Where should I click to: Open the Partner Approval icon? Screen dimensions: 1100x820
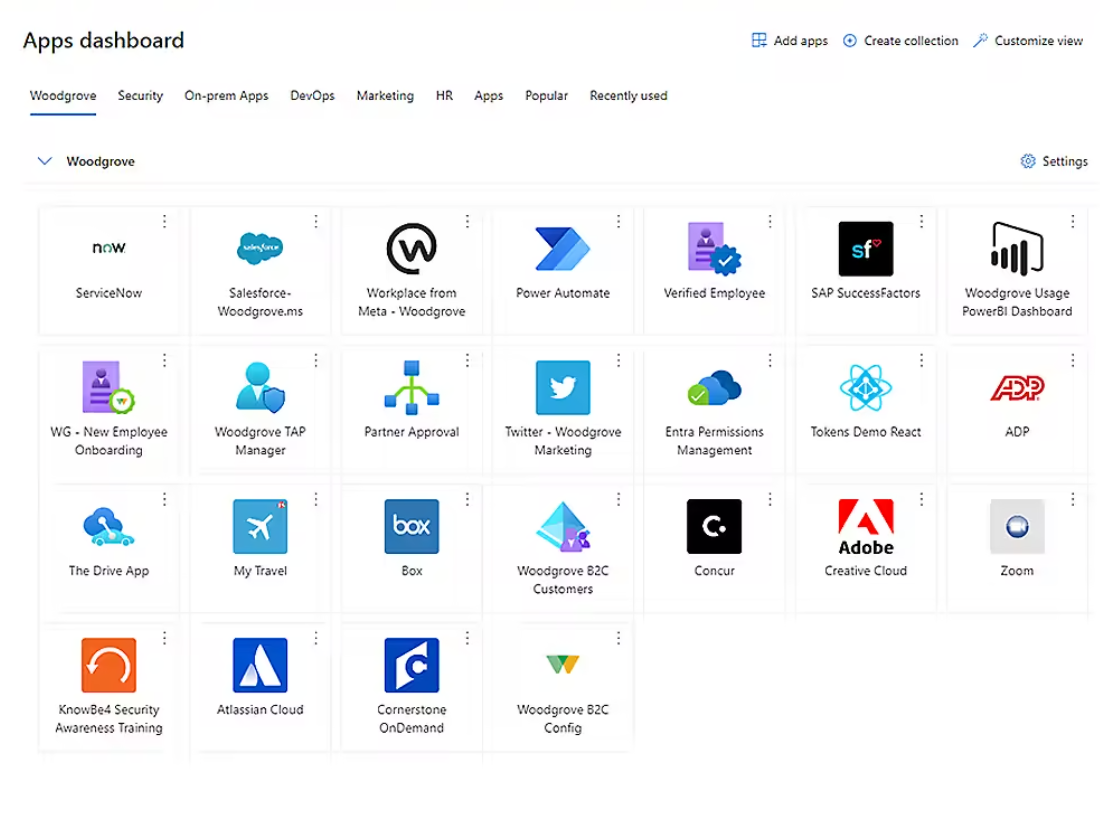click(412, 387)
